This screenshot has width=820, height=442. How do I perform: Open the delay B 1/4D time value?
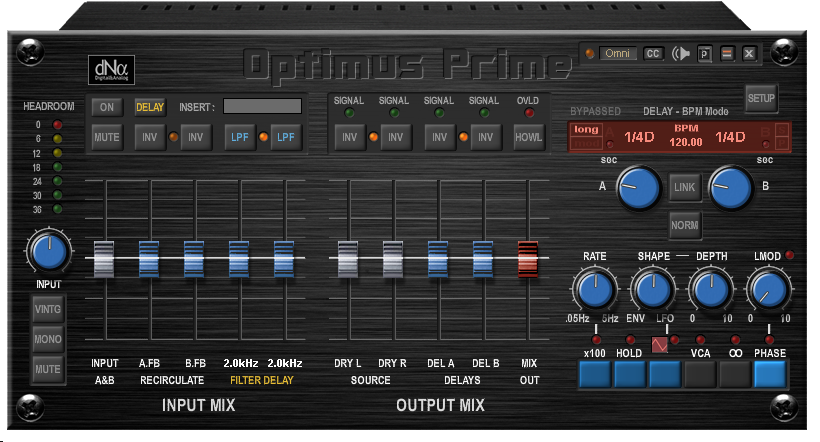(731, 137)
